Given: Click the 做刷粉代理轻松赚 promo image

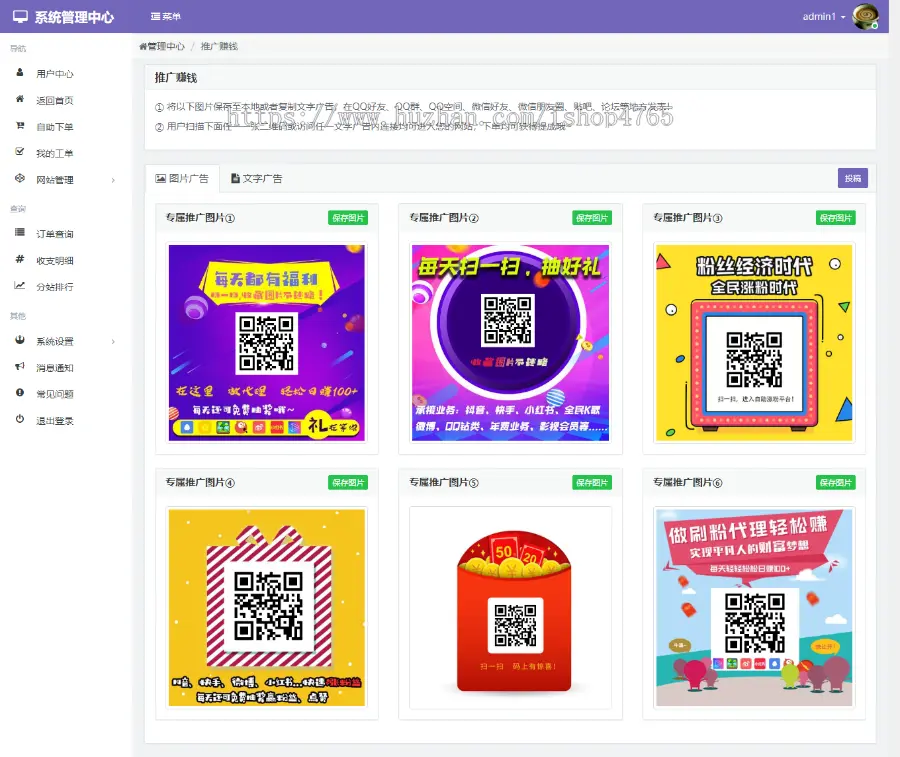Looking at the screenshot, I should tap(754, 607).
